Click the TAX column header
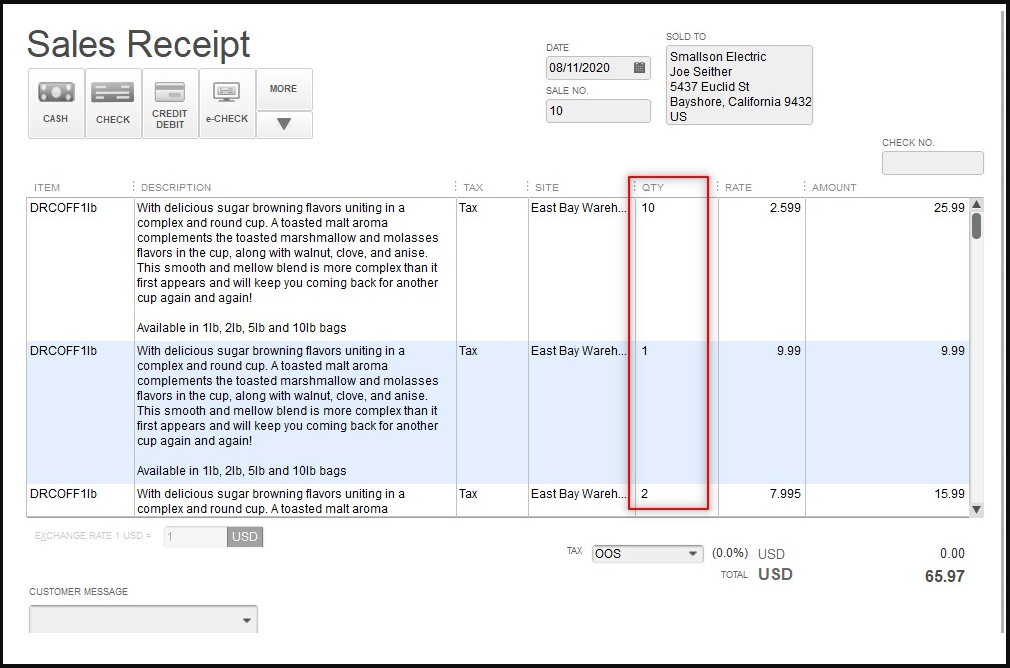1010x668 pixels. 473,187
